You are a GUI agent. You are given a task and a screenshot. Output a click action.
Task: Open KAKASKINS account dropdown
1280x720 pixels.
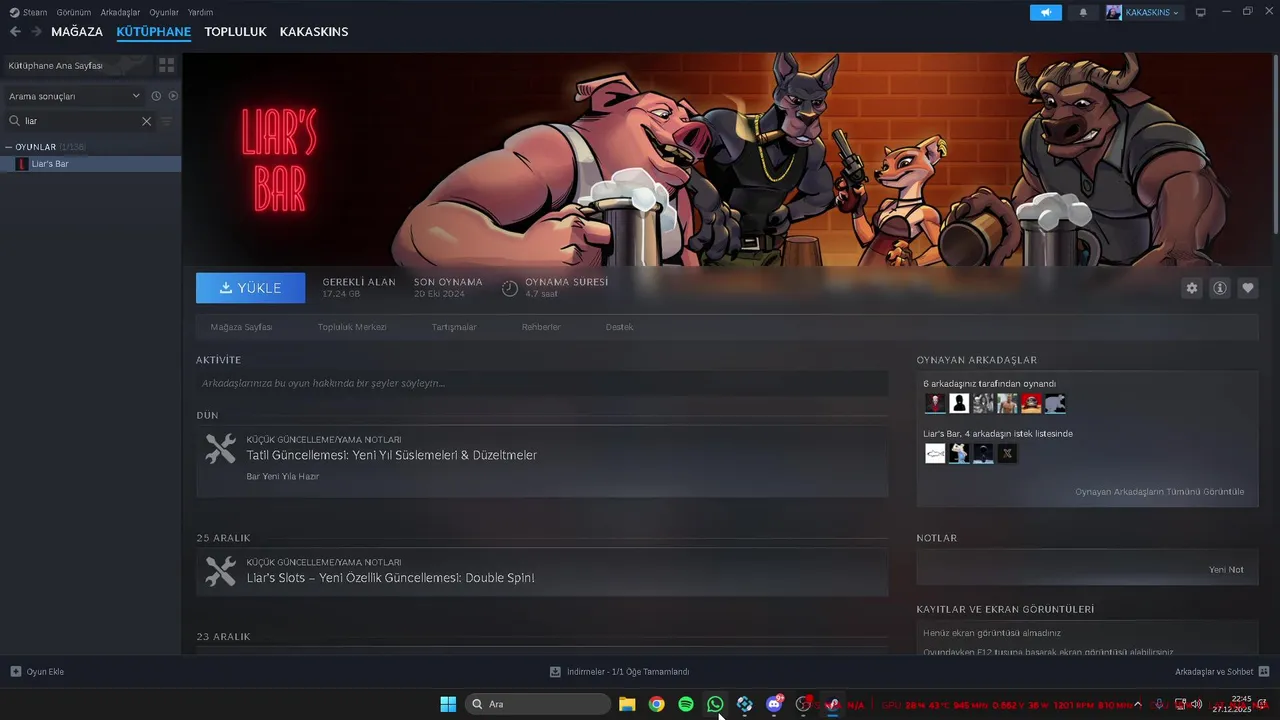click(1143, 13)
